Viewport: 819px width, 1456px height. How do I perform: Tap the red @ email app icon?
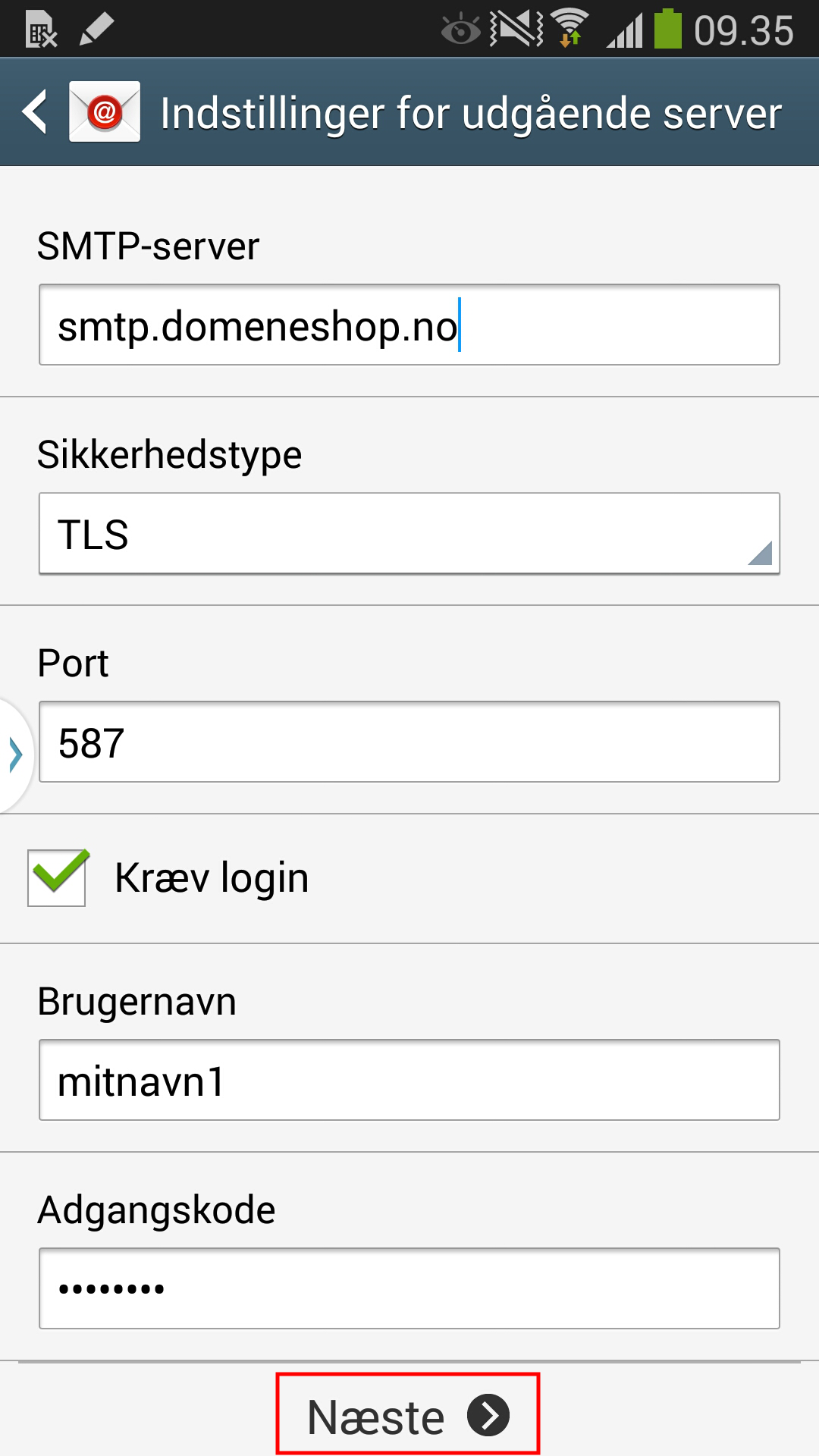105,112
